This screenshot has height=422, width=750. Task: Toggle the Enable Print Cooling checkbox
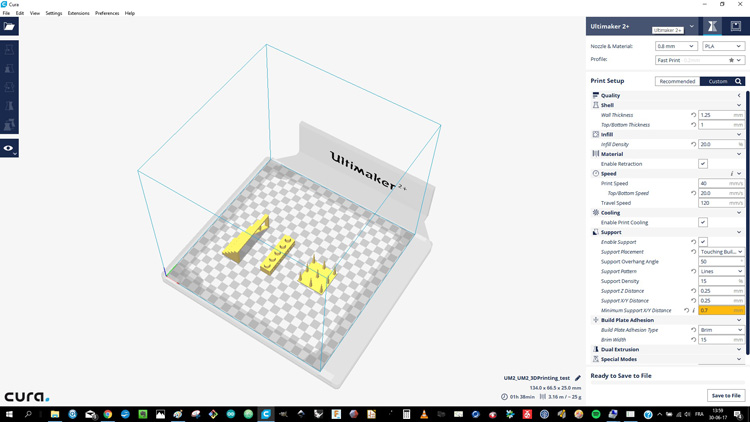[x=703, y=222]
